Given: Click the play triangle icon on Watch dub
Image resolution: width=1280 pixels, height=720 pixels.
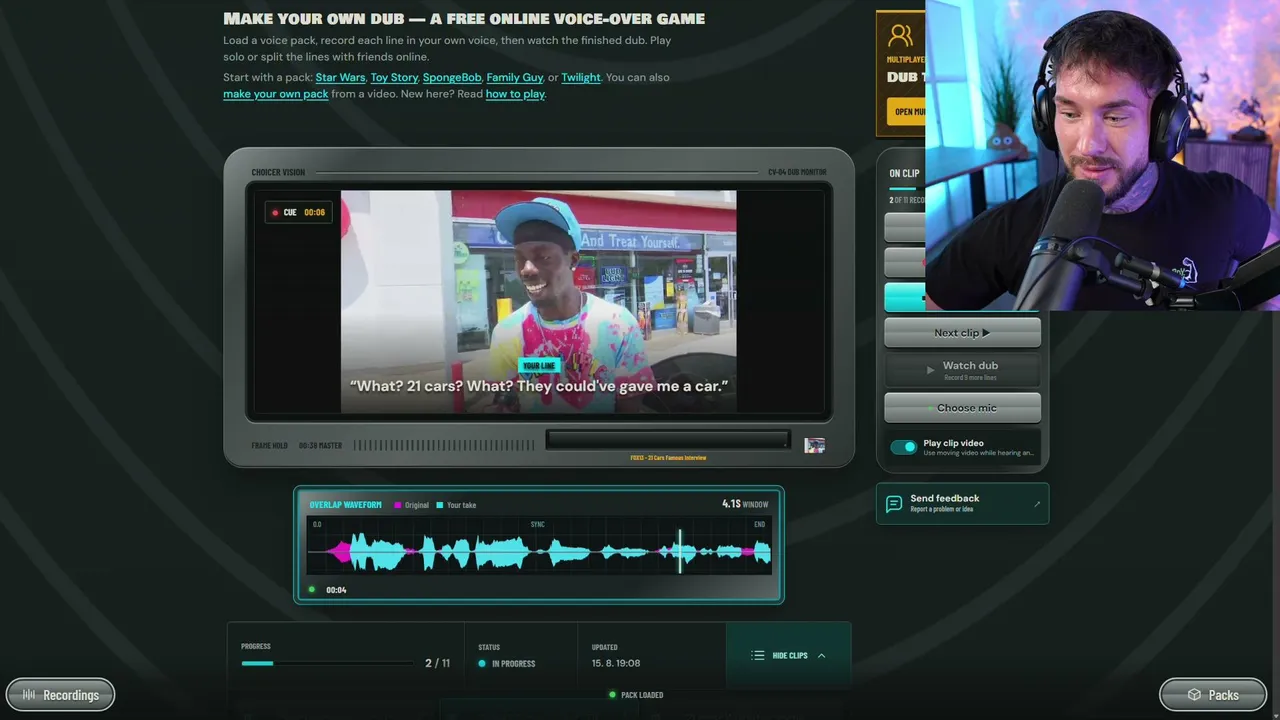Looking at the screenshot, I should click(x=930, y=370).
